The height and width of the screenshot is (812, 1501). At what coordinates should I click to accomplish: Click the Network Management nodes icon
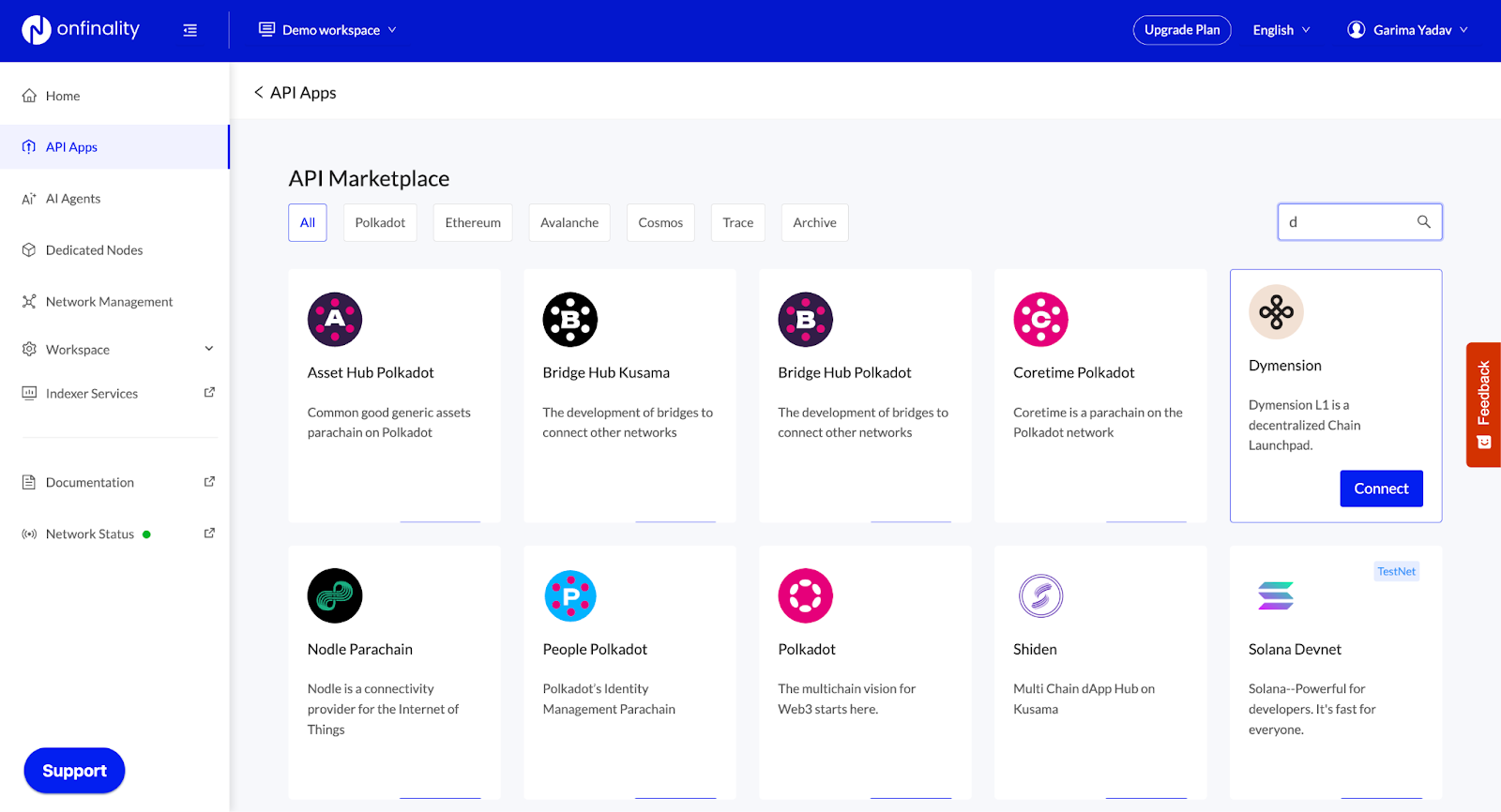coord(29,302)
